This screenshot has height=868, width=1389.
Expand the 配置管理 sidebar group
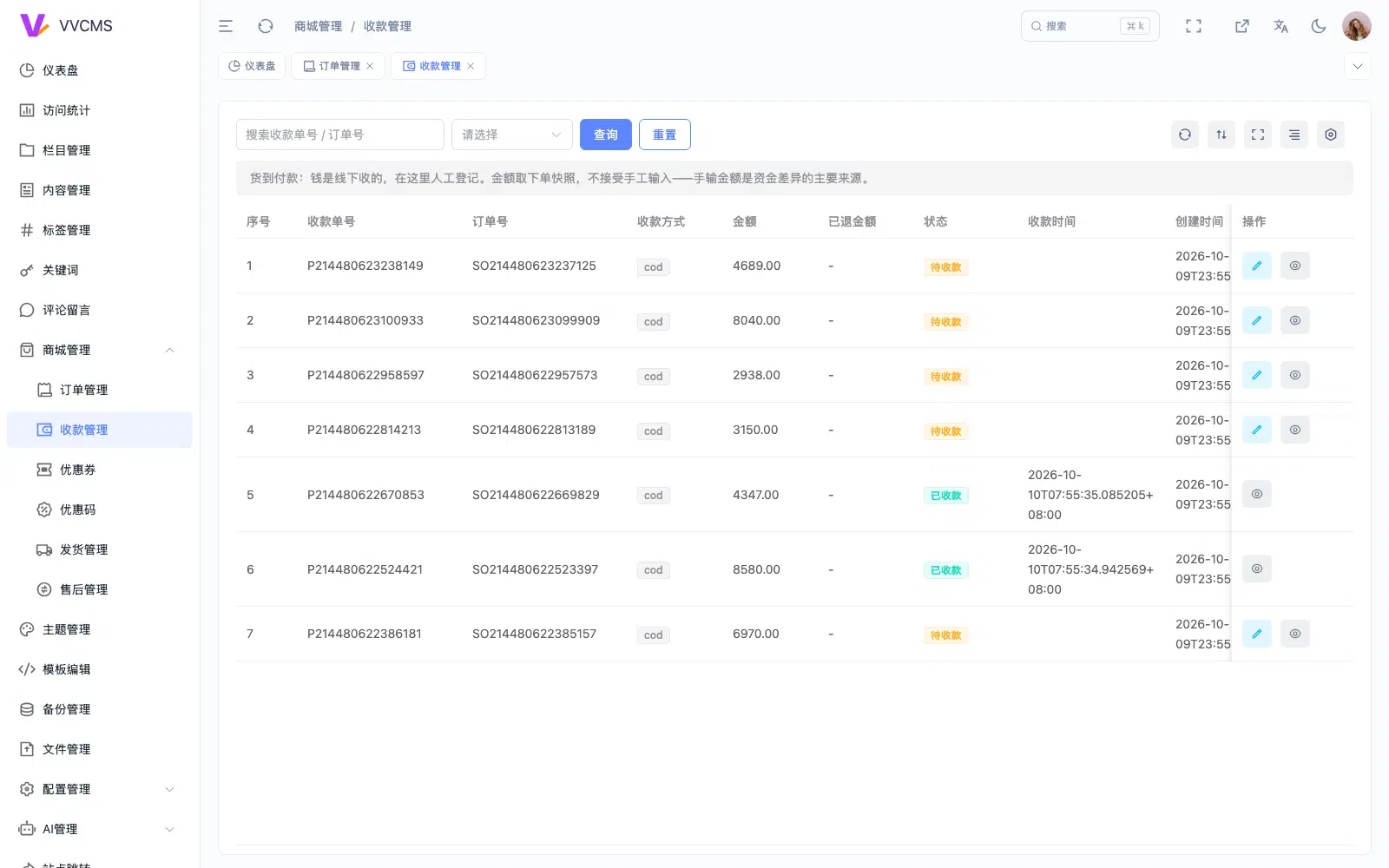[99, 789]
